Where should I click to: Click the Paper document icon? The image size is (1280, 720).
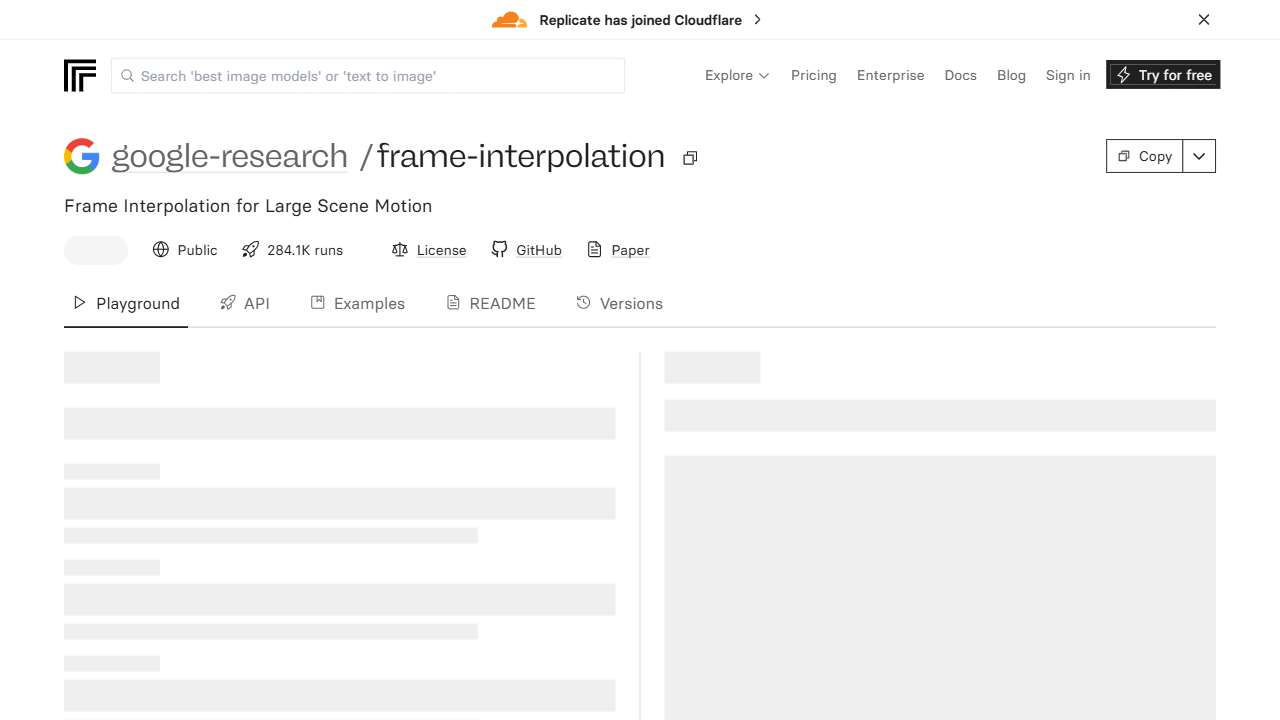[594, 250]
